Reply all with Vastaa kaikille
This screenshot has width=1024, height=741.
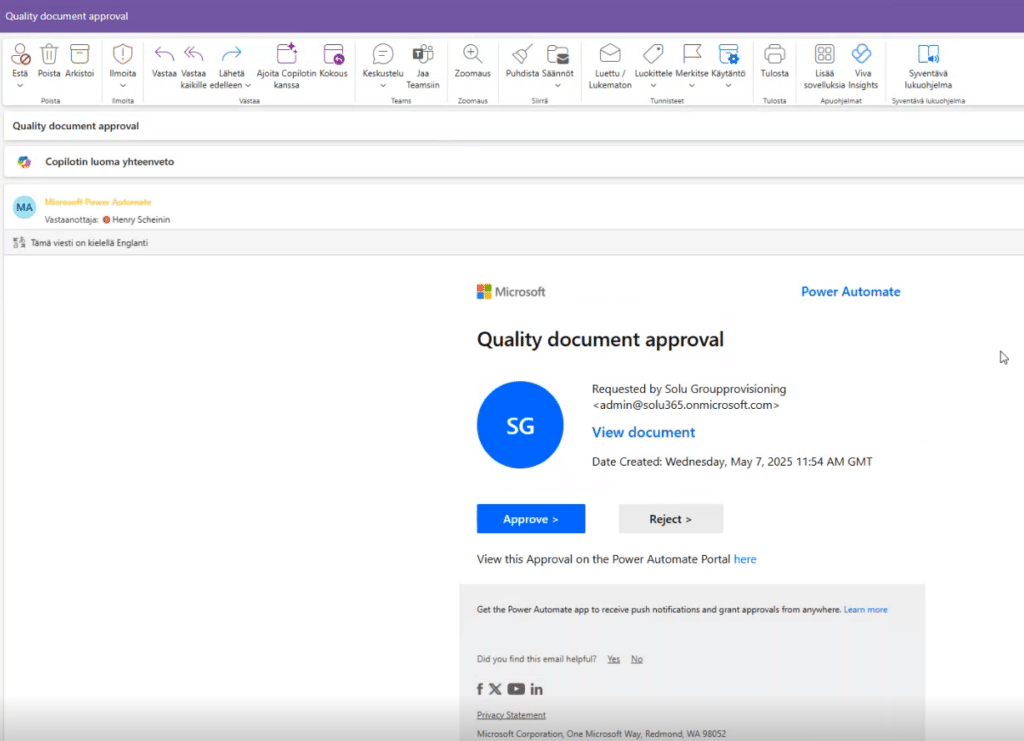click(x=193, y=54)
